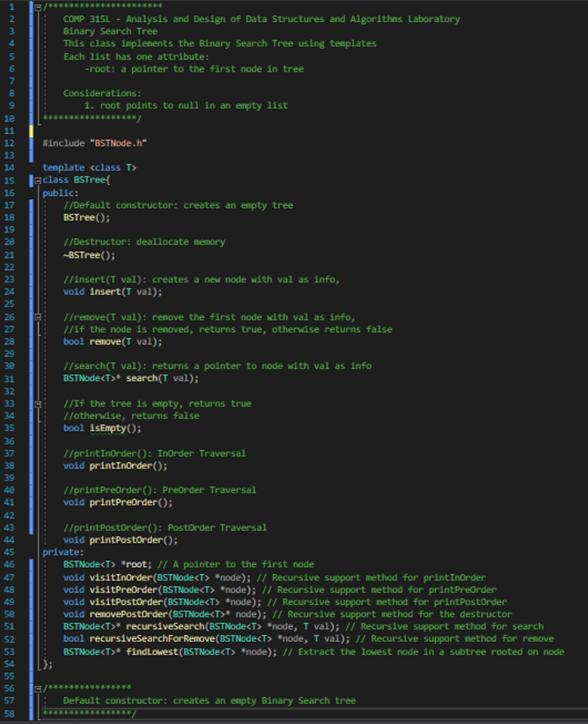Click the 'private:' access specifier
Screen dimensions: 588x724
63,552
